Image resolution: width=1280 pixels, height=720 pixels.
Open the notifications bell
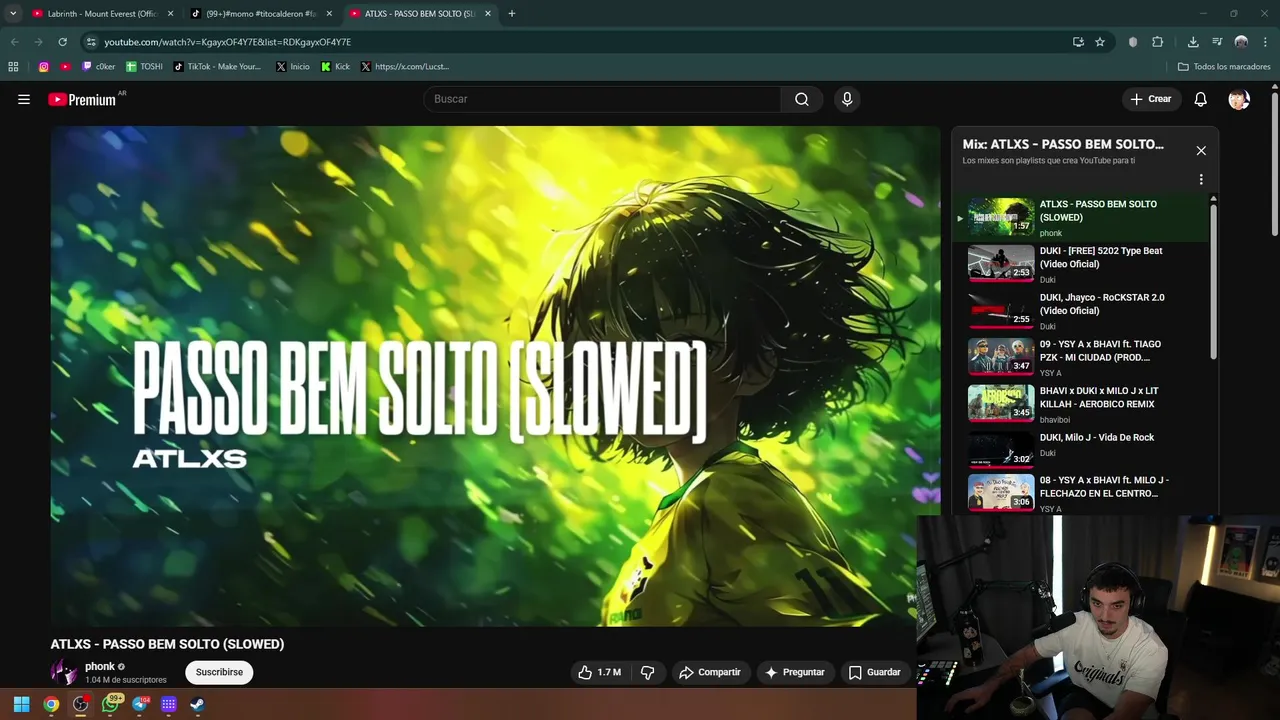coord(1201,99)
